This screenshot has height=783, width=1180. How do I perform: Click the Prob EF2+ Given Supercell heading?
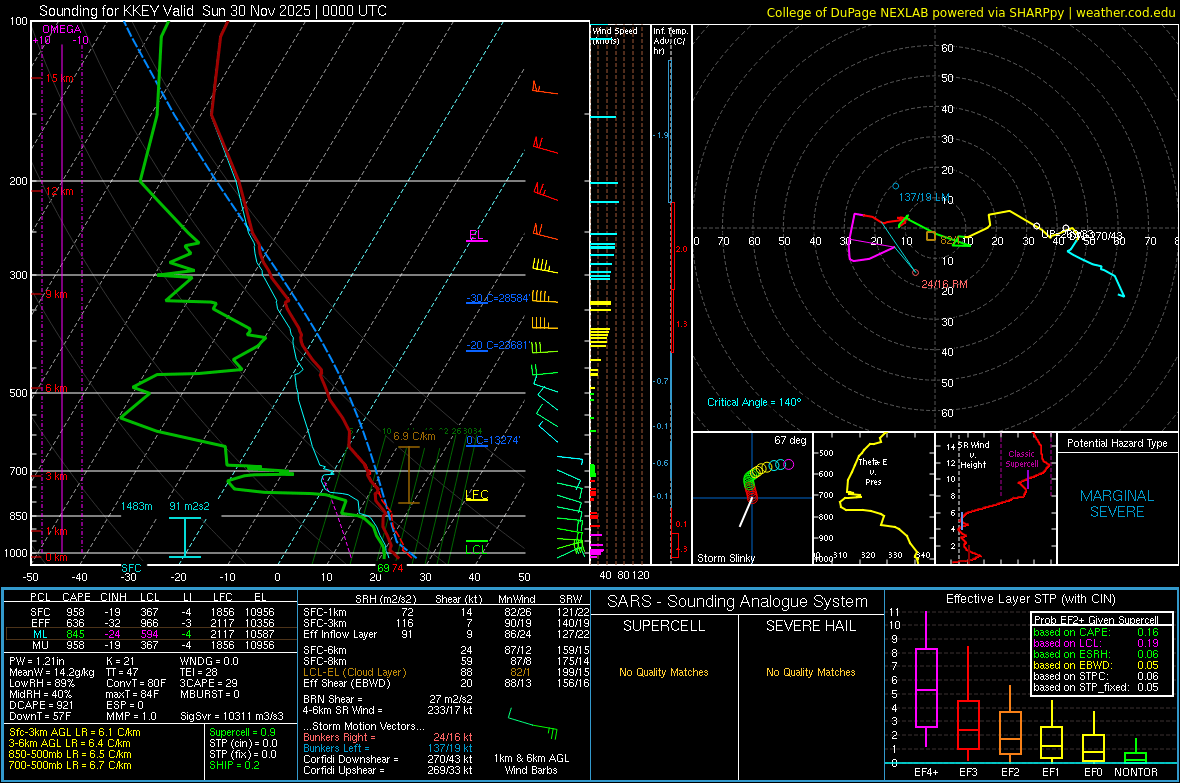(x=1096, y=620)
